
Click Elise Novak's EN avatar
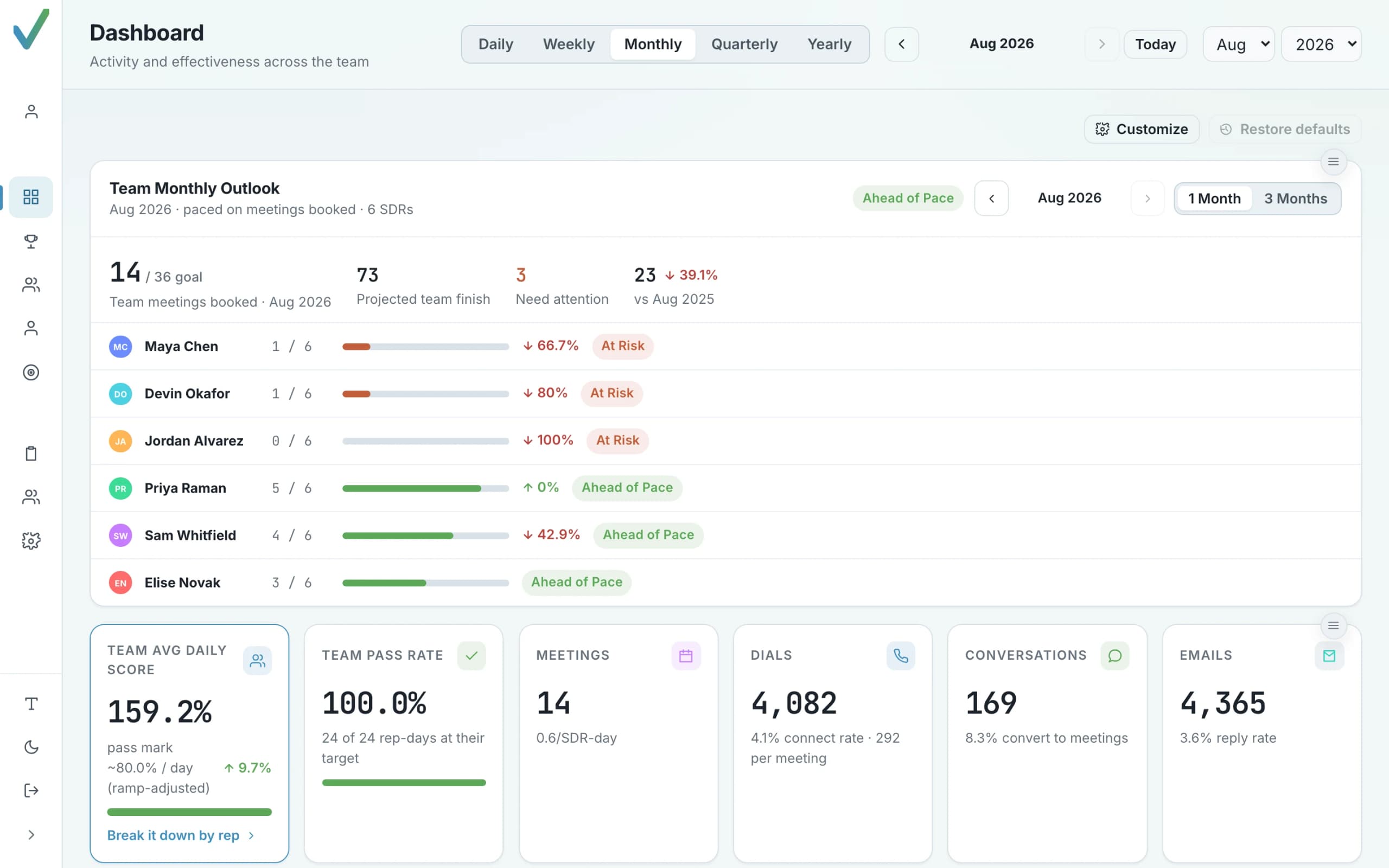point(120,583)
